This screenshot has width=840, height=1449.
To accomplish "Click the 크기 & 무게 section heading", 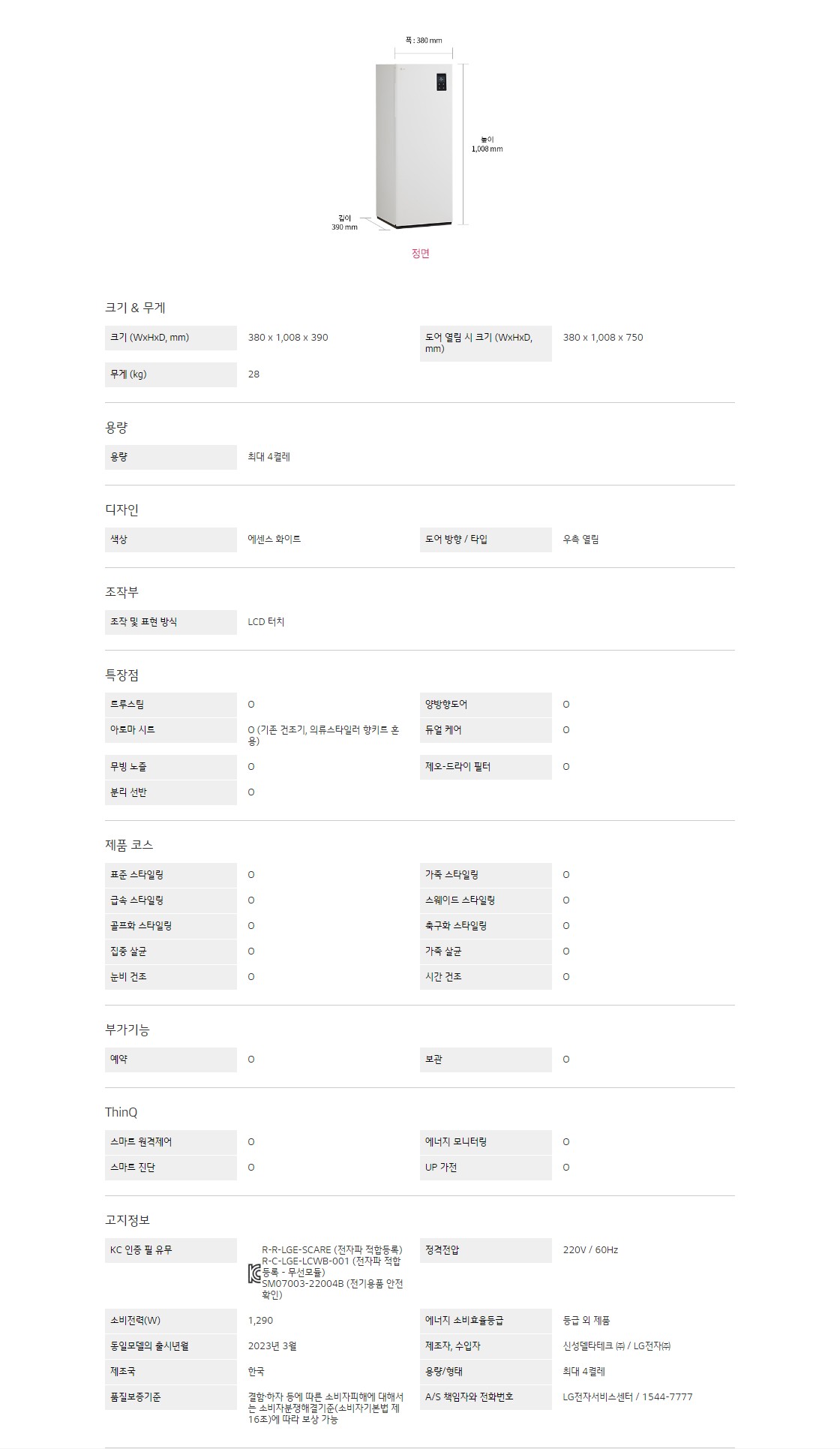I will pyautogui.click(x=135, y=308).
